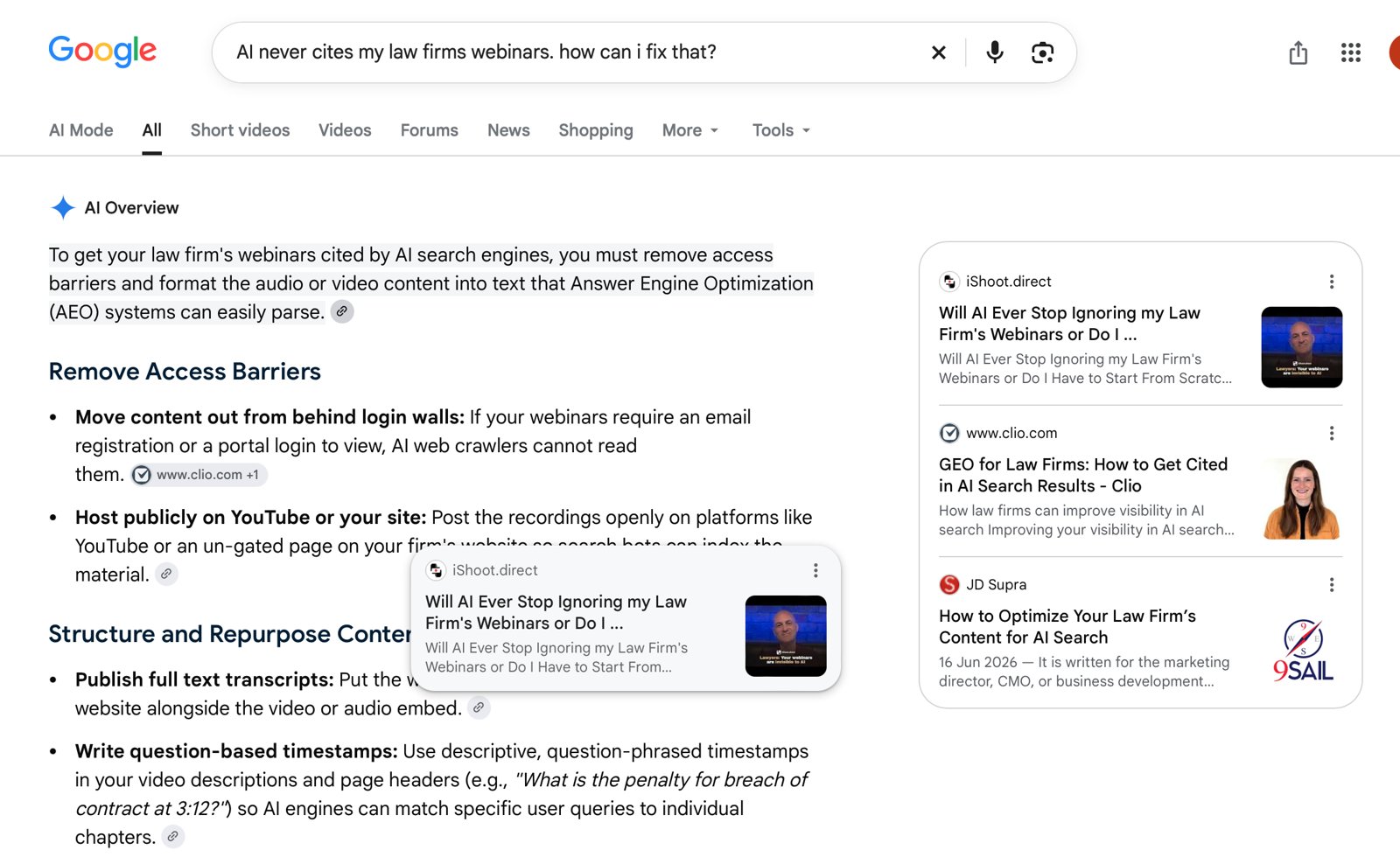Open three-dot menu for JD Supra result

[x=1332, y=584]
